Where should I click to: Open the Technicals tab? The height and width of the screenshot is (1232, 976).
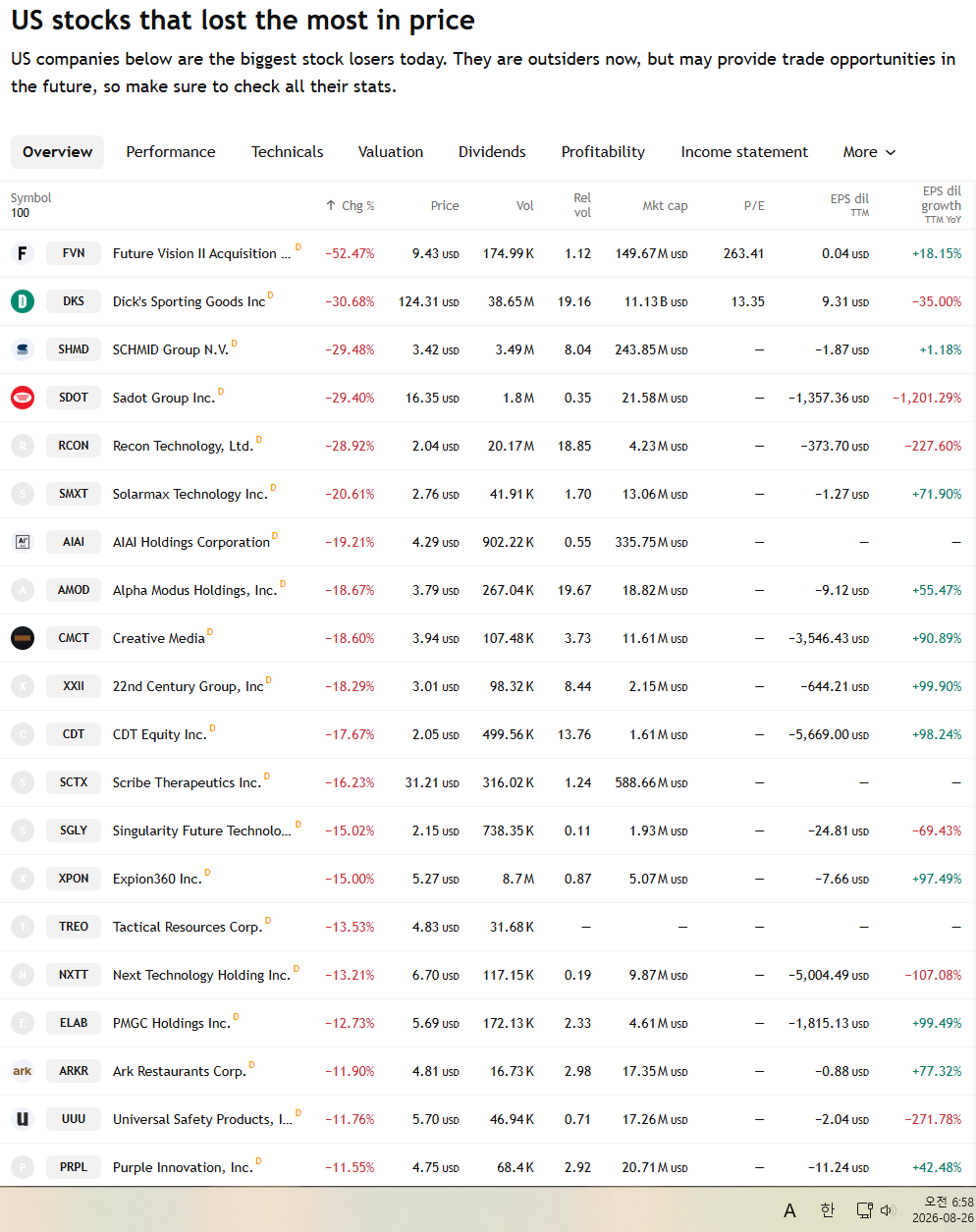coord(288,152)
